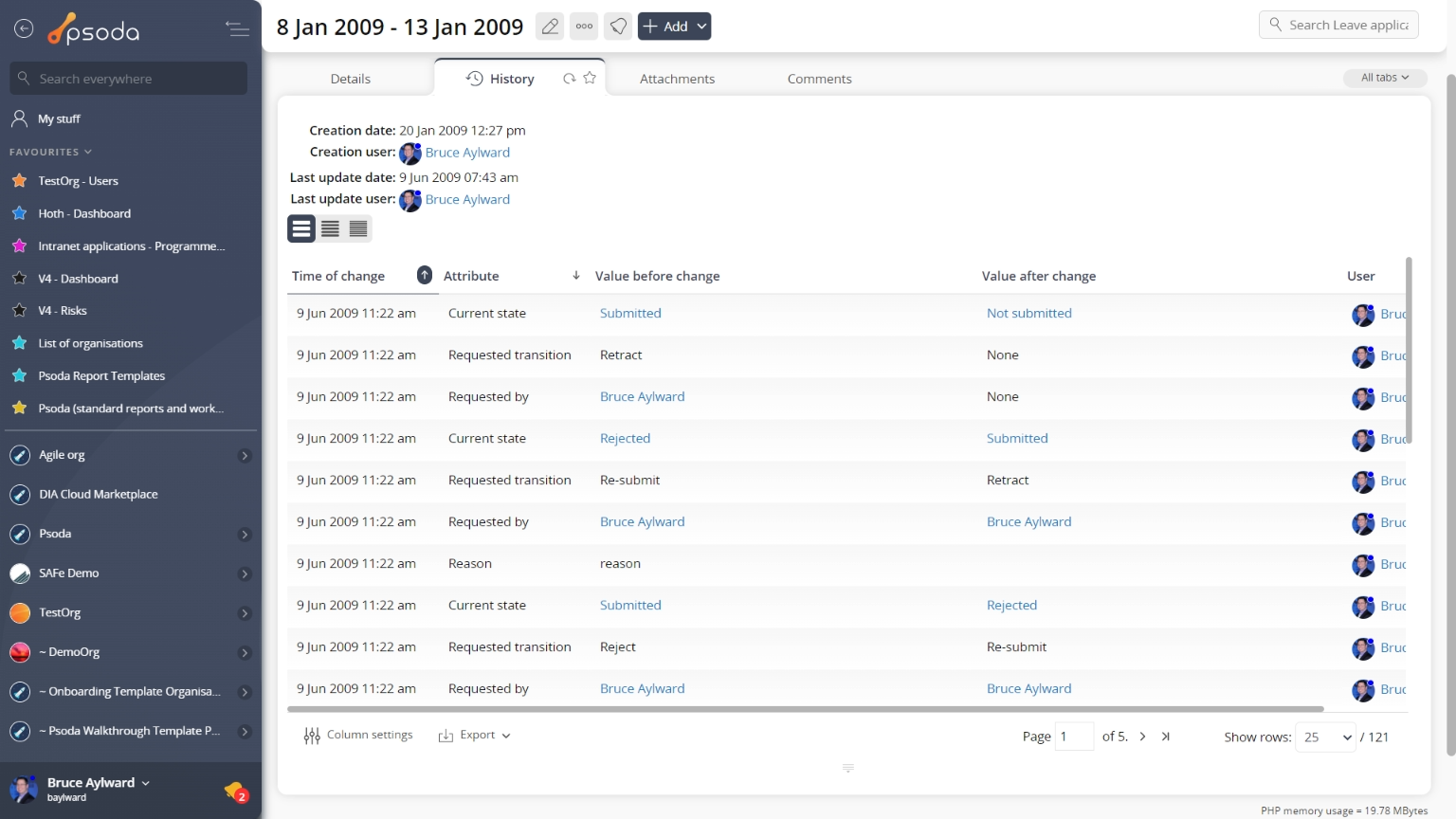Image resolution: width=1456 pixels, height=819 pixels.
Task: Click the panel resize handle at bottom
Action: pyautogui.click(x=847, y=768)
